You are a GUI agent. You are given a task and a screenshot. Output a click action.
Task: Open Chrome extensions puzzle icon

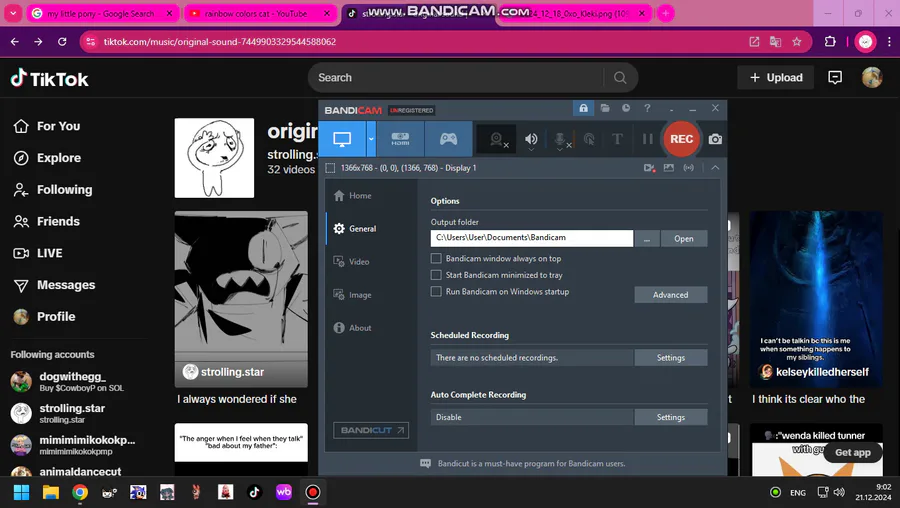[830, 41]
